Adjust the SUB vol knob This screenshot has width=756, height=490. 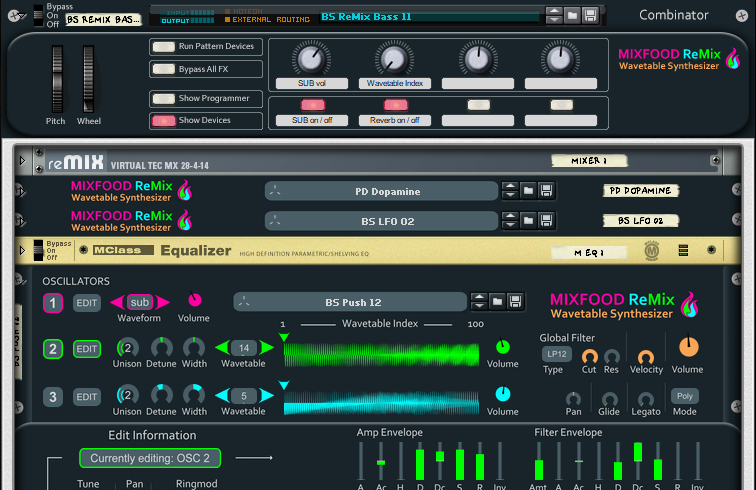click(x=311, y=59)
